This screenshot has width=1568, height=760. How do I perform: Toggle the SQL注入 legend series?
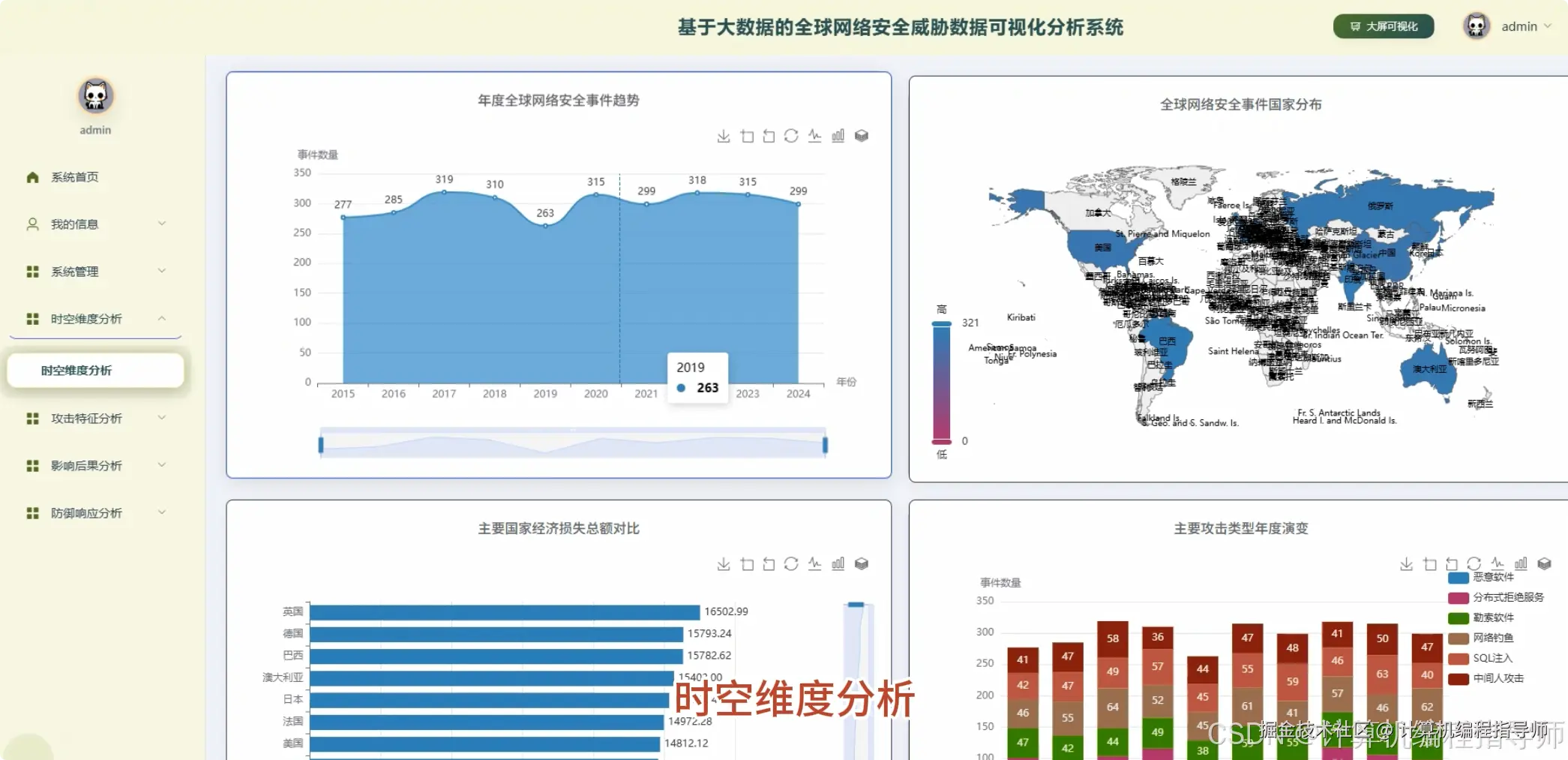tap(1458, 658)
